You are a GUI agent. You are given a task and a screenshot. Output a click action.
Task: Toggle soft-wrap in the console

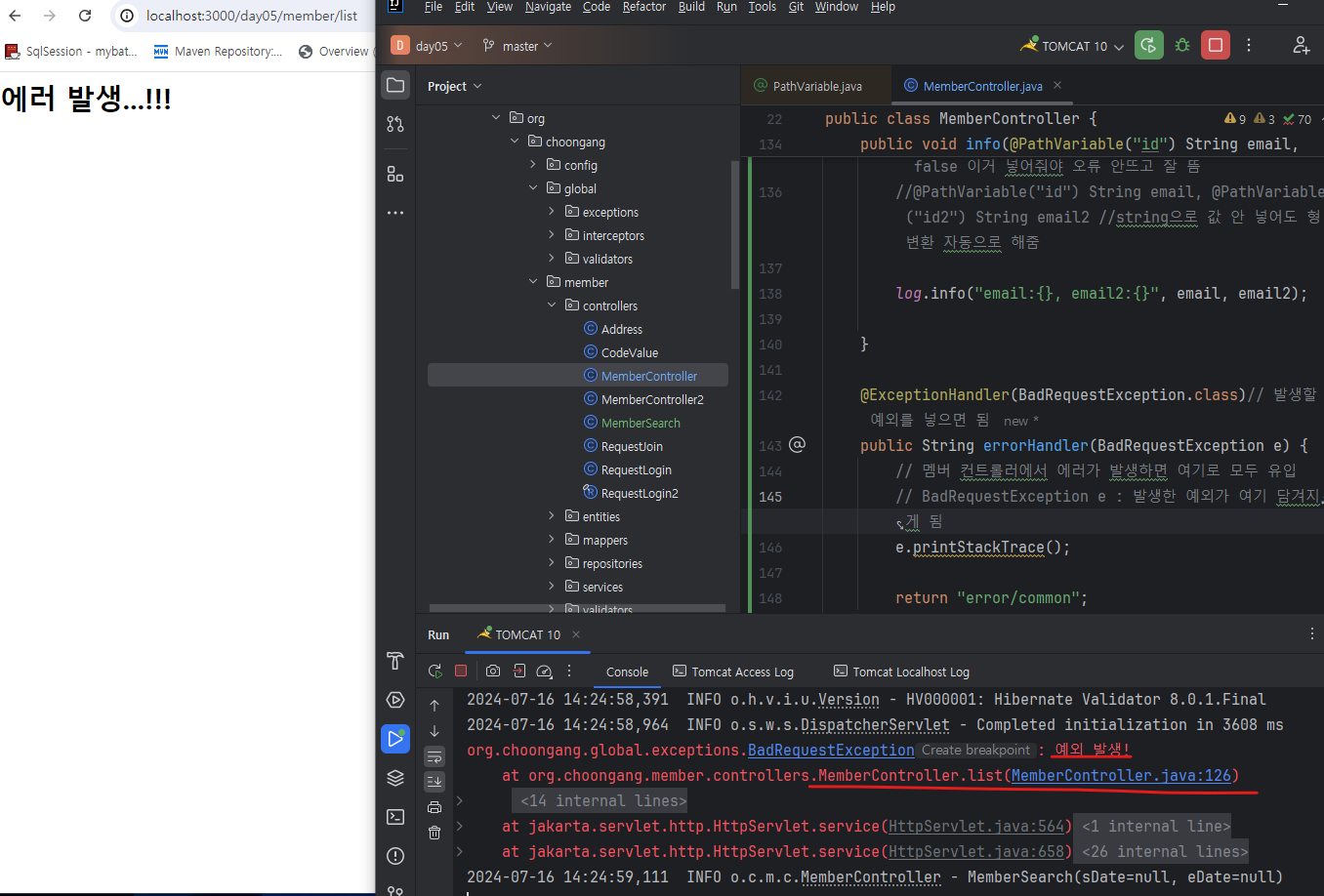434,756
